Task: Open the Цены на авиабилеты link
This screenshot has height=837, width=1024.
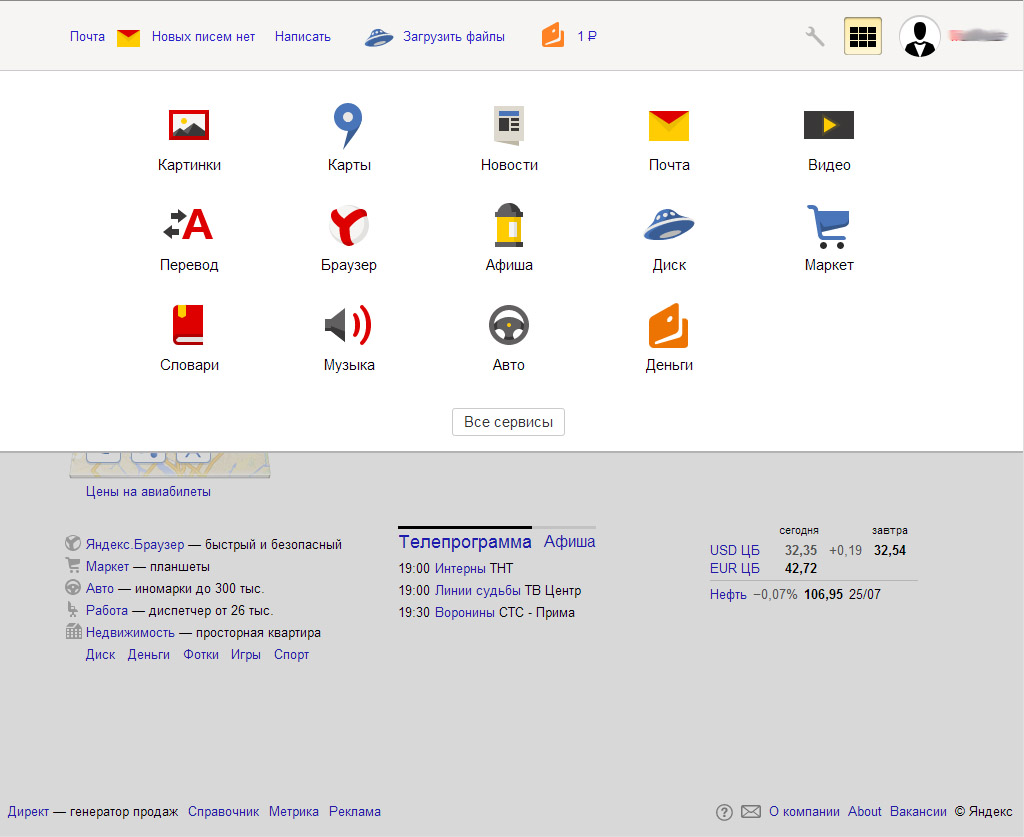Action: coord(148,492)
